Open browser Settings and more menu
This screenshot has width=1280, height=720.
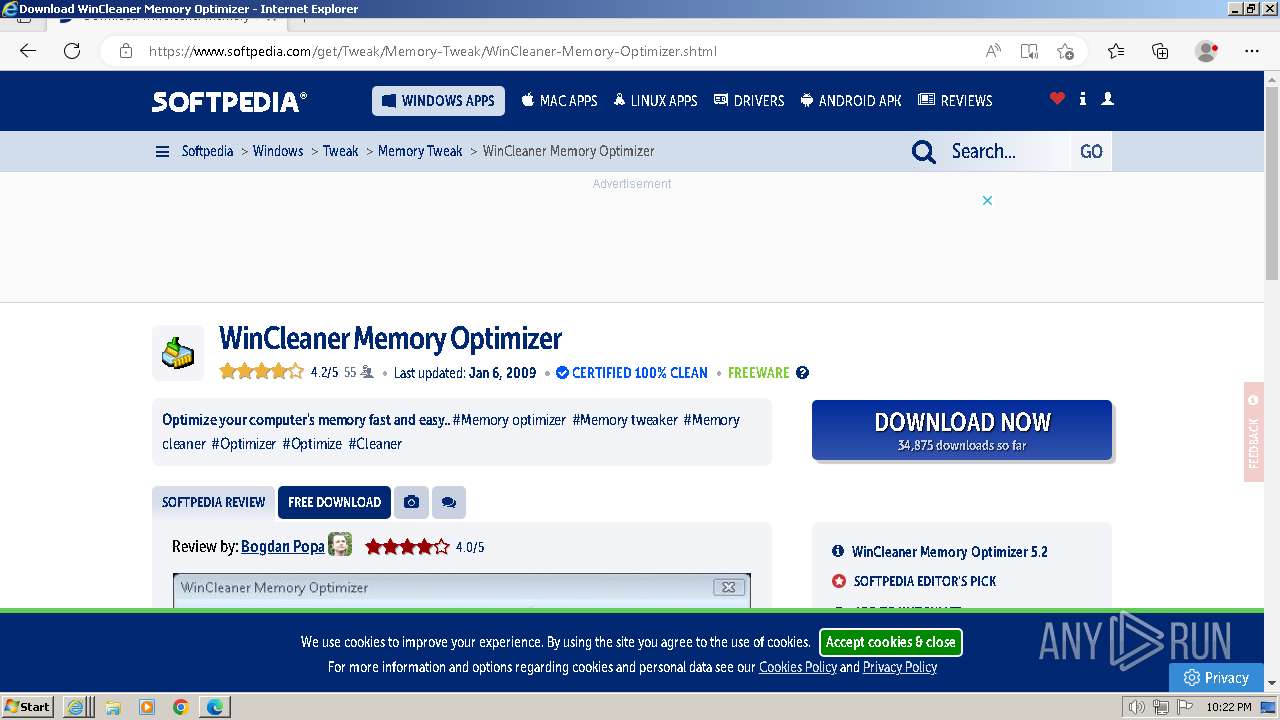[x=1252, y=51]
